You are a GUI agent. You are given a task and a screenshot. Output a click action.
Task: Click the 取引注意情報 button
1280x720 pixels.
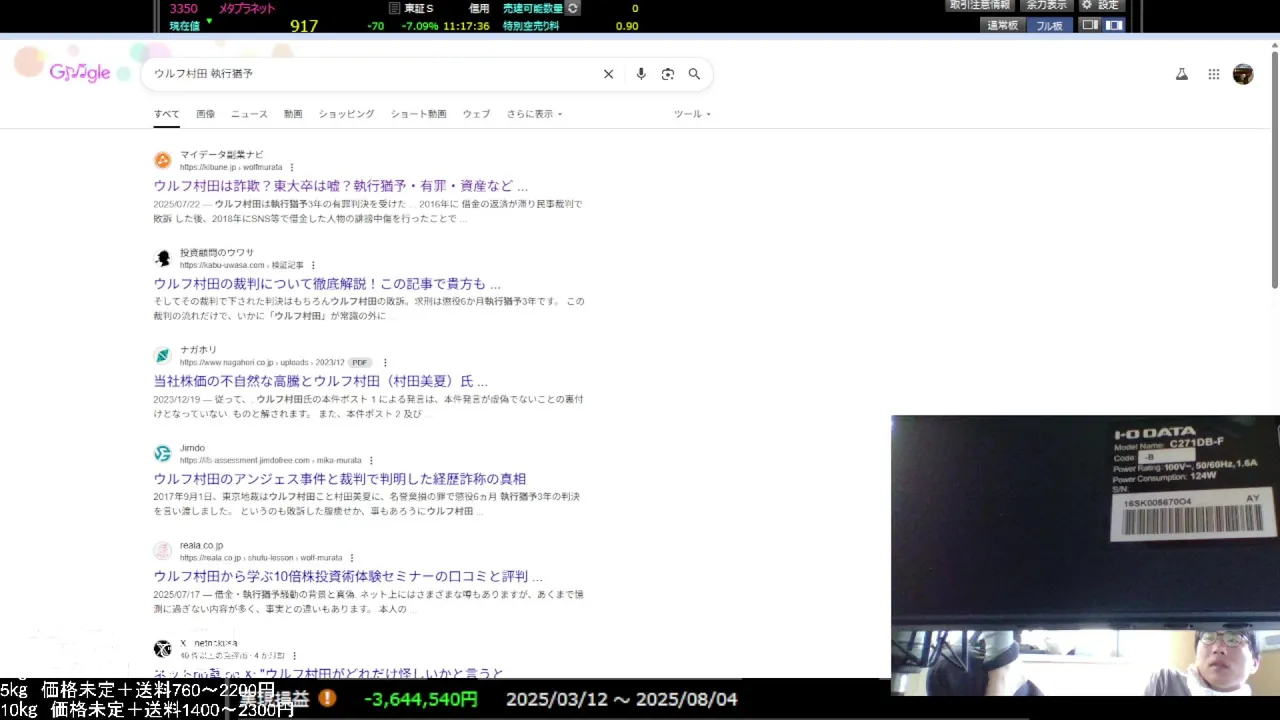[980, 5]
